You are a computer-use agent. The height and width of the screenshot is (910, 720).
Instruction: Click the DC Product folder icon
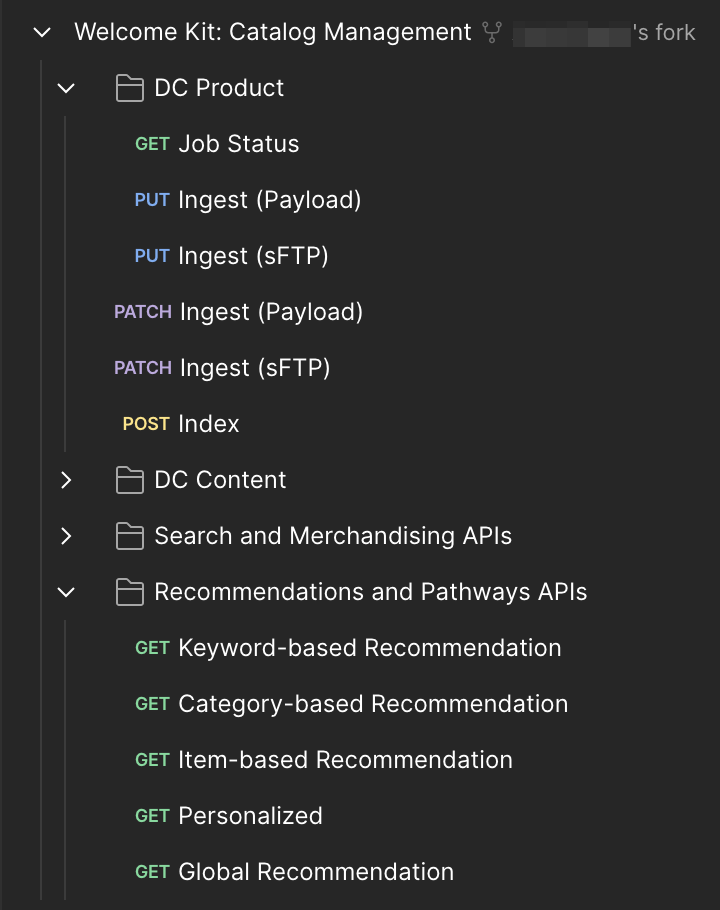[x=130, y=88]
